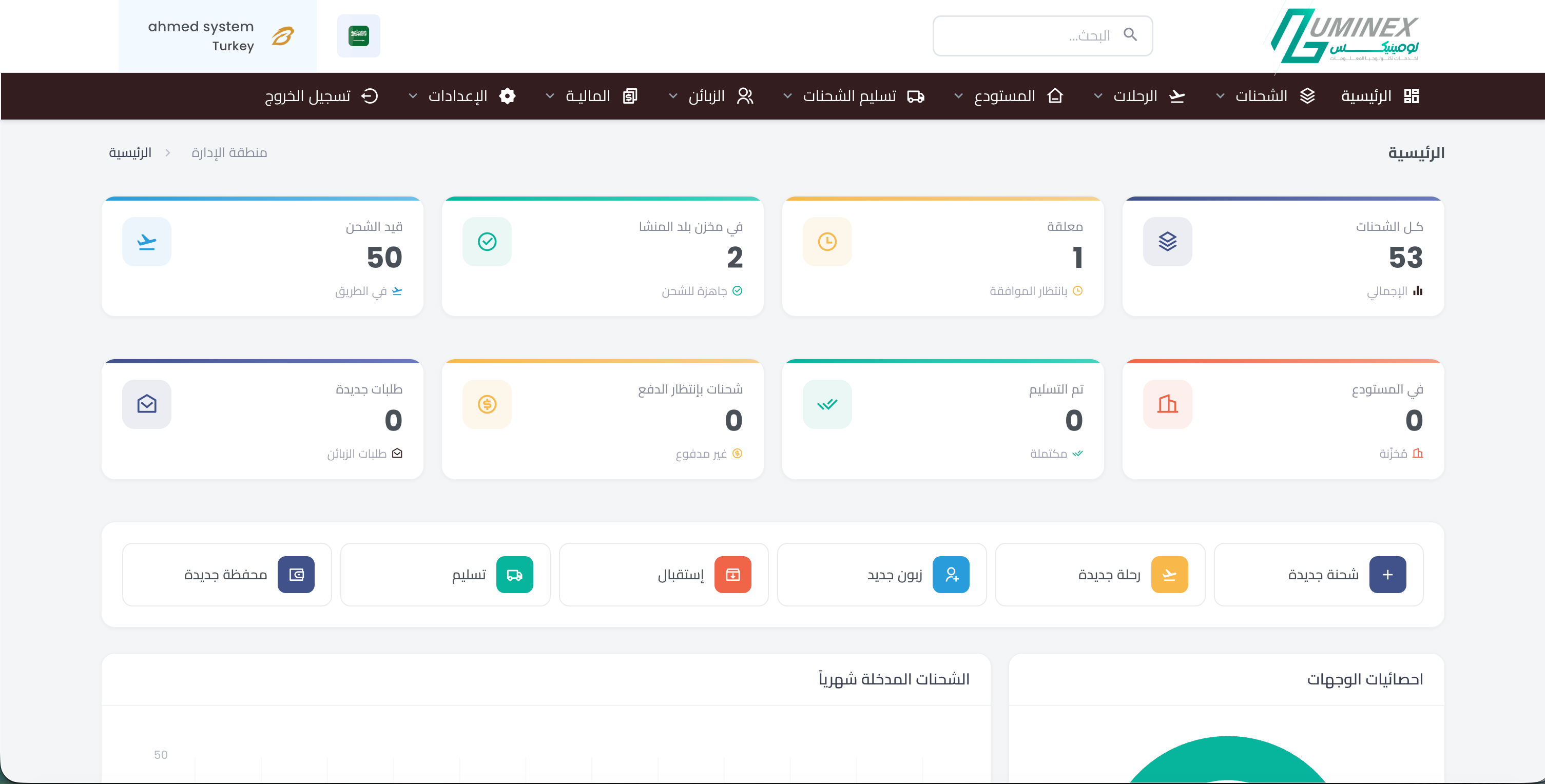The image size is (1545, 784).
Task: Click the layers icon on كل الشحنات card
Action: click(x=1167, y=242)
